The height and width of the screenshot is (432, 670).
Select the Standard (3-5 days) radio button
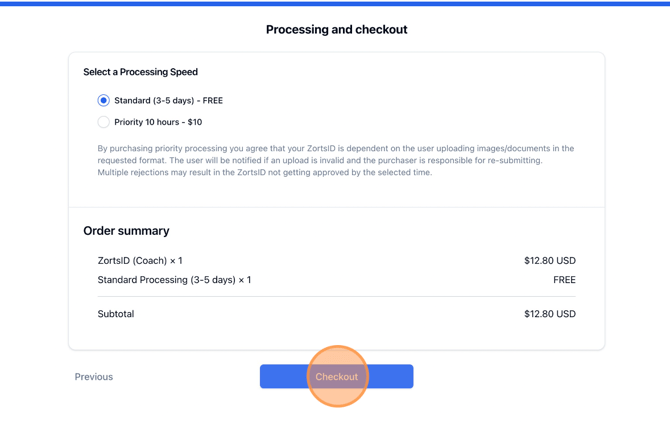pyautogui.click(x=103, y=100)
